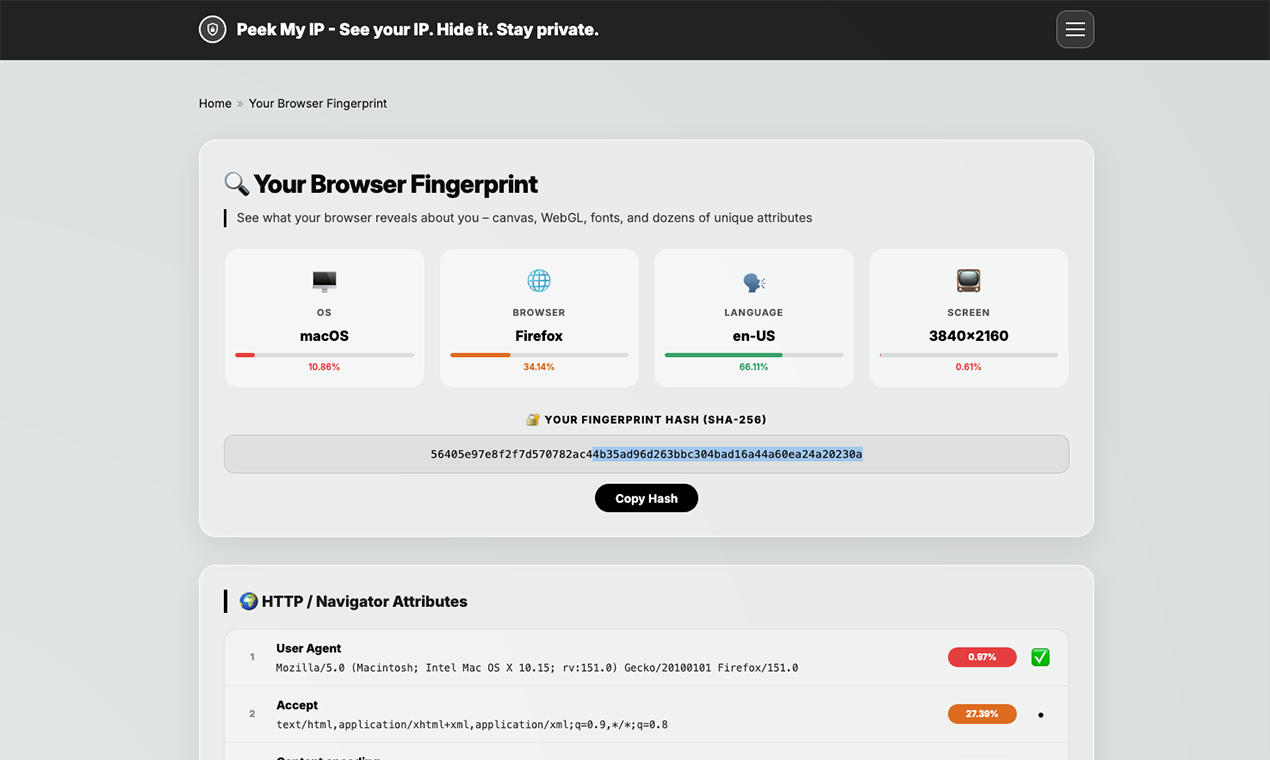Click the '66.11%' text under Language
Image resolution: width=1270 pixels, height=760 pixels.
pyautogui.click(x=754, y=367)
